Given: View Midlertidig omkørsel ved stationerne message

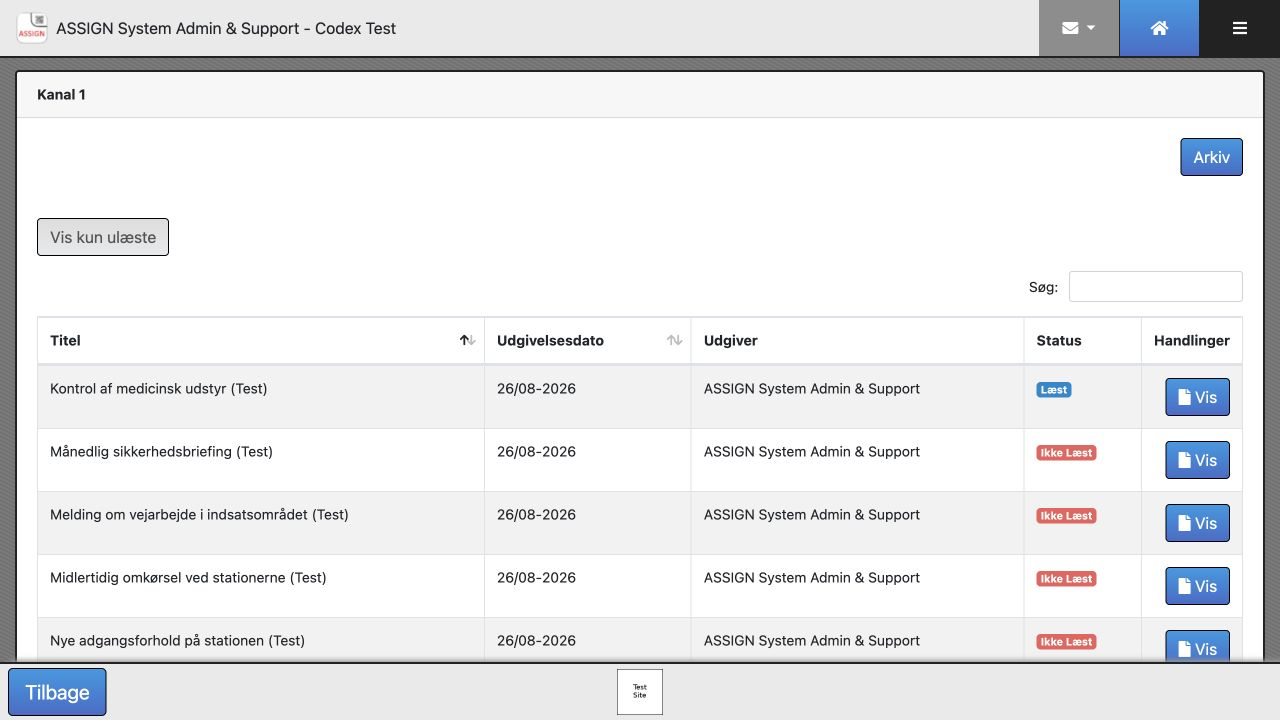Looking at the screenshot, I should (x=1197, y=586).
